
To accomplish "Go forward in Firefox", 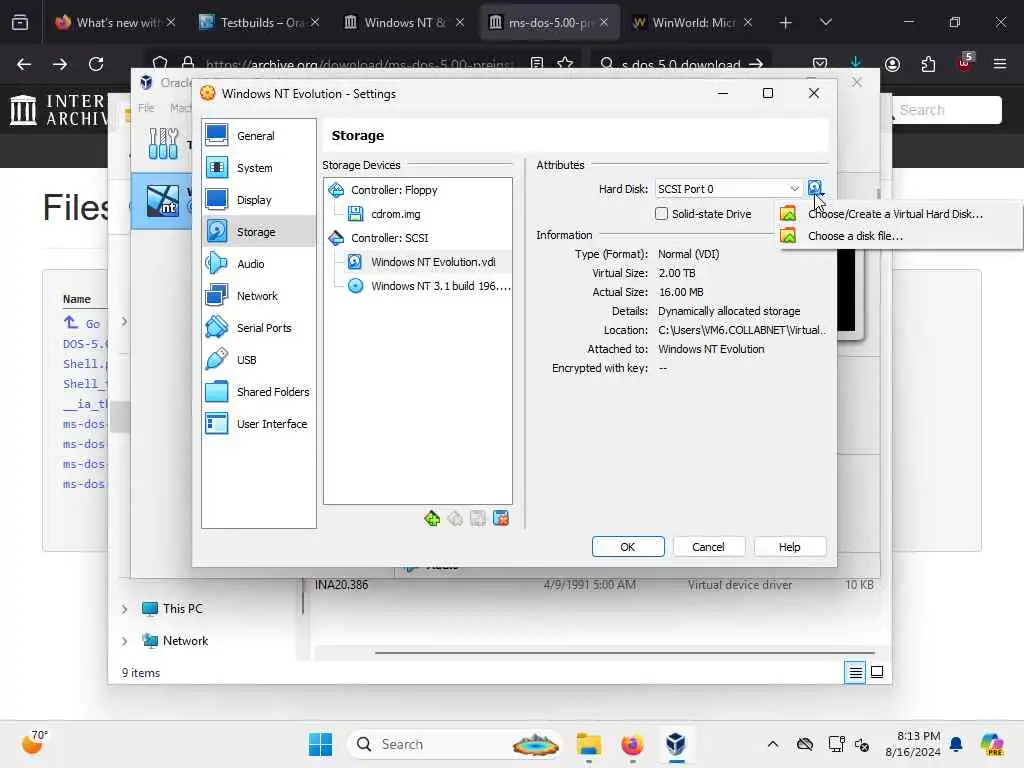I will 60,64.
